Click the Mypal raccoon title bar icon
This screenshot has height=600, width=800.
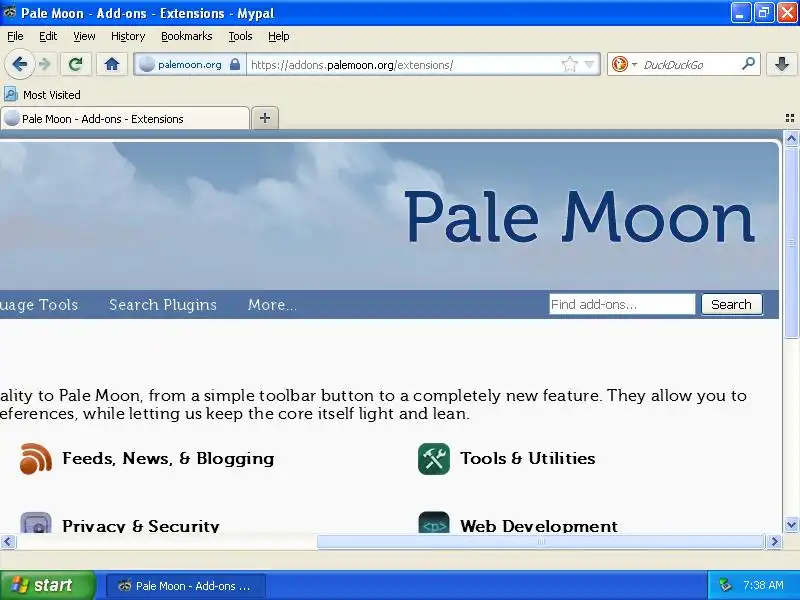(x=10, y=12)
